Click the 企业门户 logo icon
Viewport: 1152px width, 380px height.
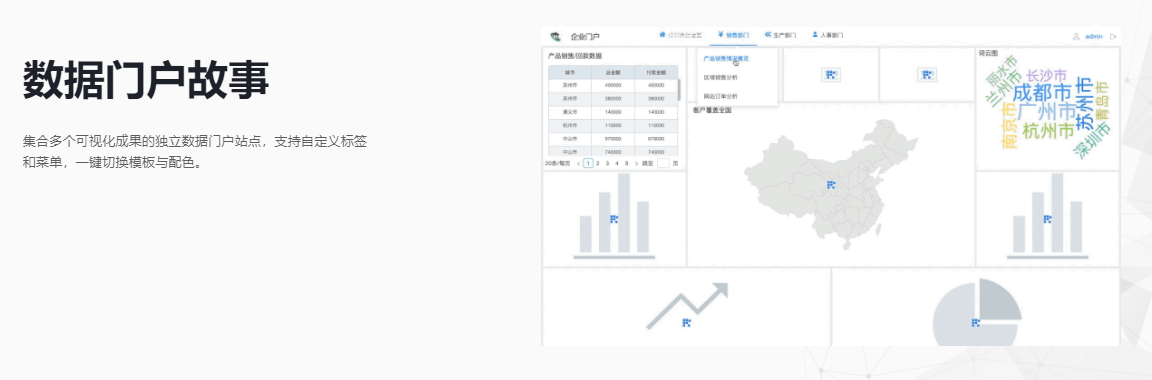pyautogui.click(x=555, y=36)
